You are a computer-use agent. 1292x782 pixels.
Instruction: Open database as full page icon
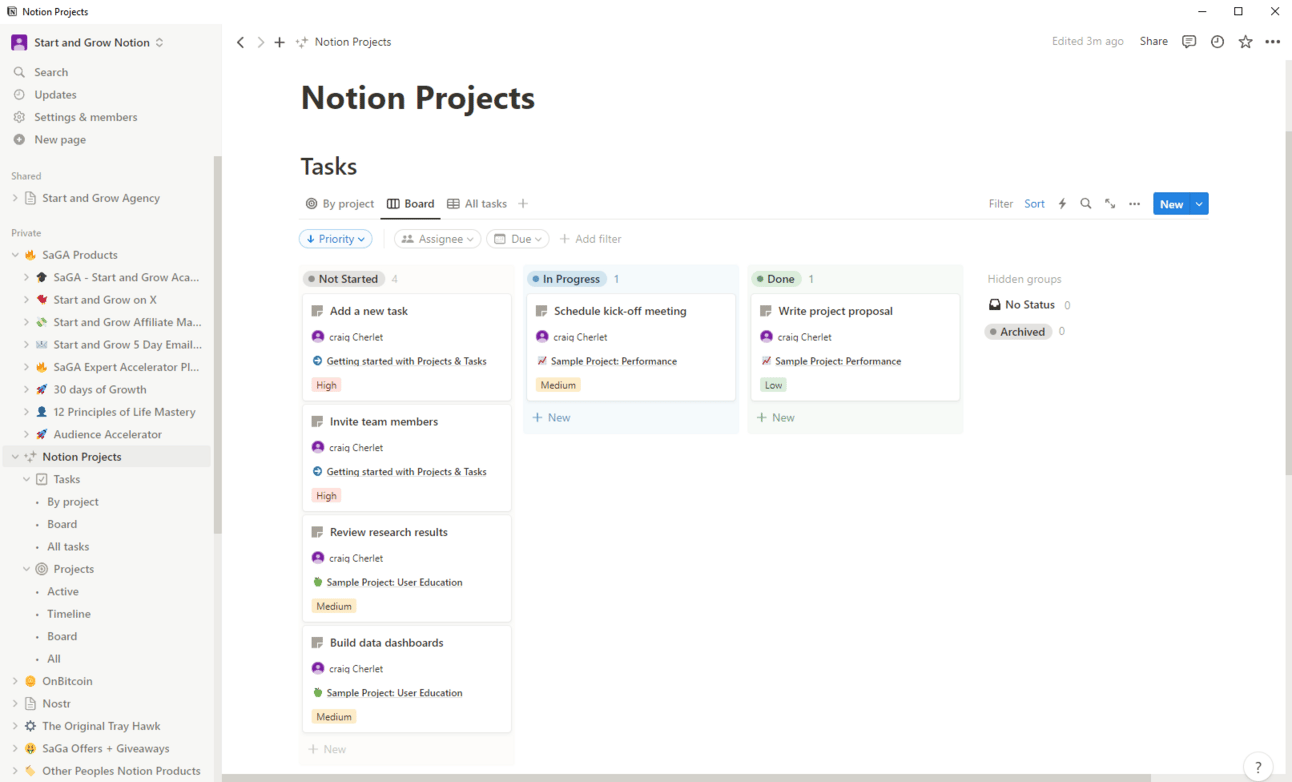[x=1110, y=204]
